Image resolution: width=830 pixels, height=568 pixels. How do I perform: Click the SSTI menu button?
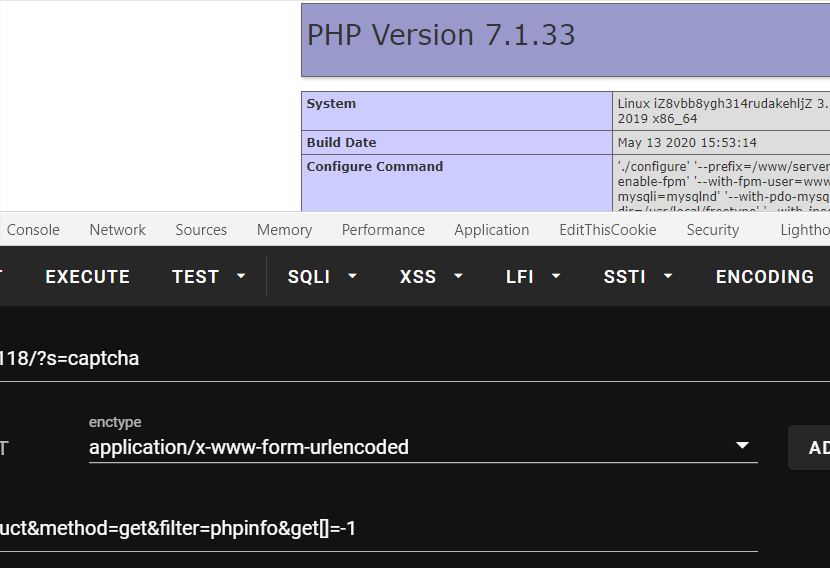point(624,276)
